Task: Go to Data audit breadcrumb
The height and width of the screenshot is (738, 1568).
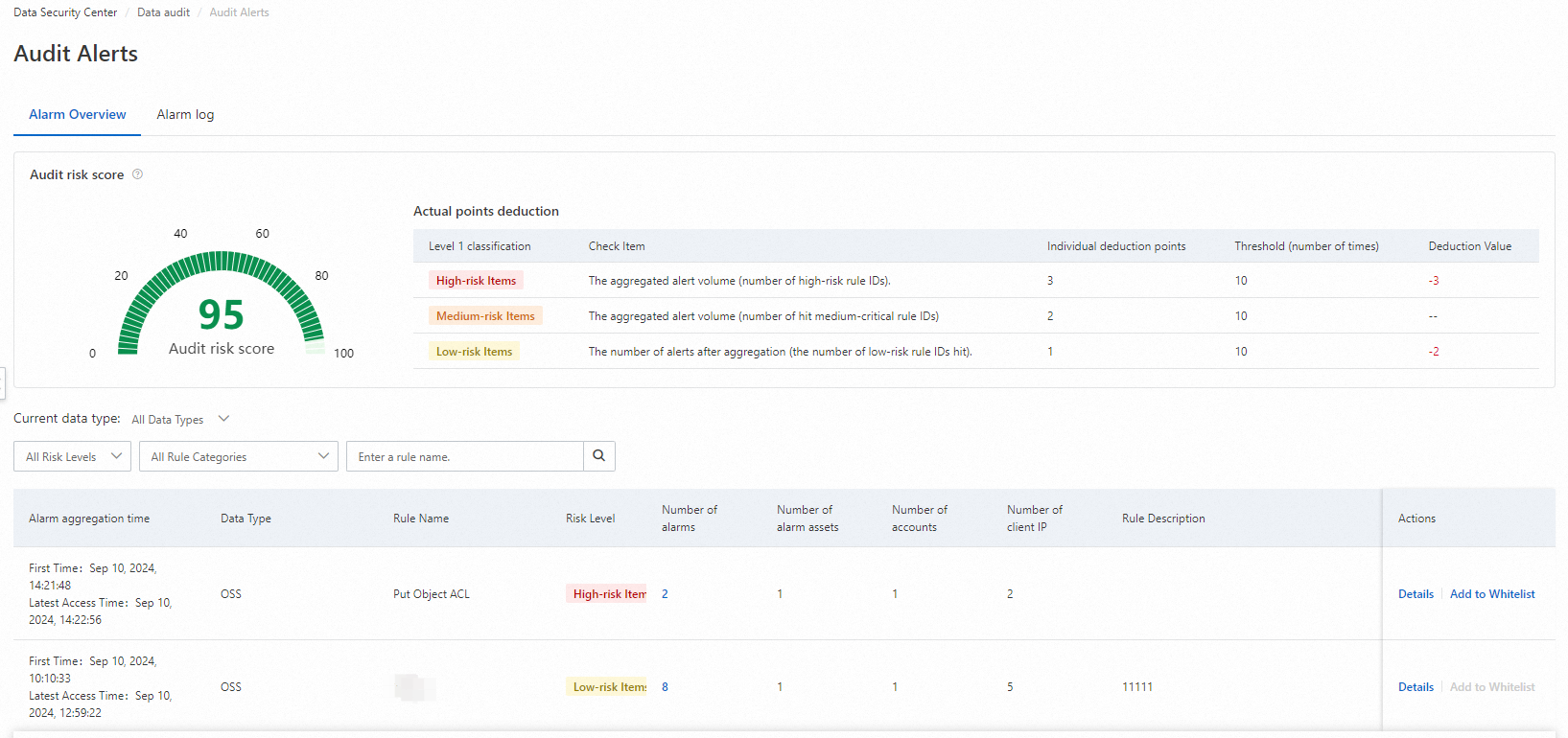Action: [163, 12]
